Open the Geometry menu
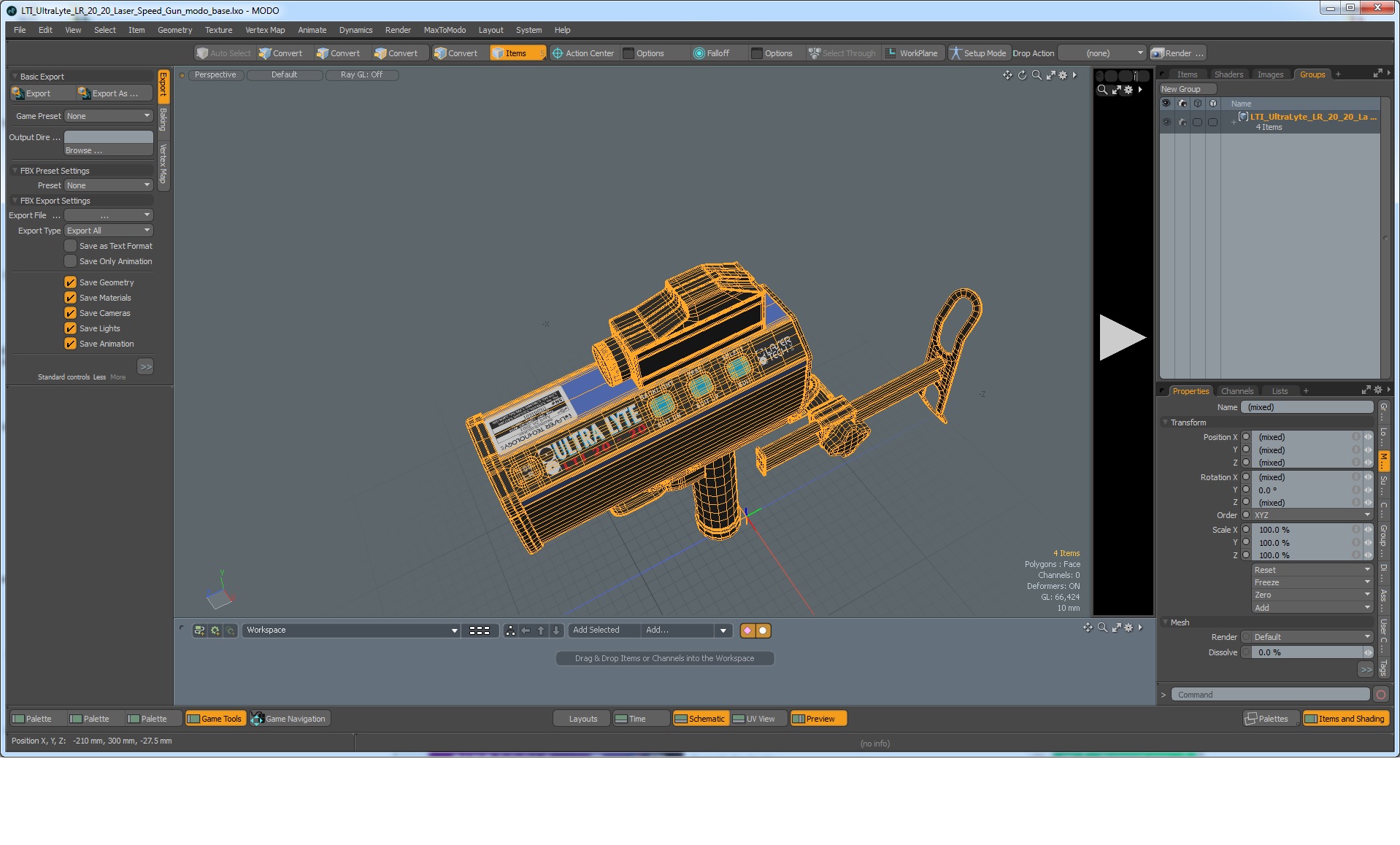This screenshot has width=1400, height=845. [x=174, y=30]
